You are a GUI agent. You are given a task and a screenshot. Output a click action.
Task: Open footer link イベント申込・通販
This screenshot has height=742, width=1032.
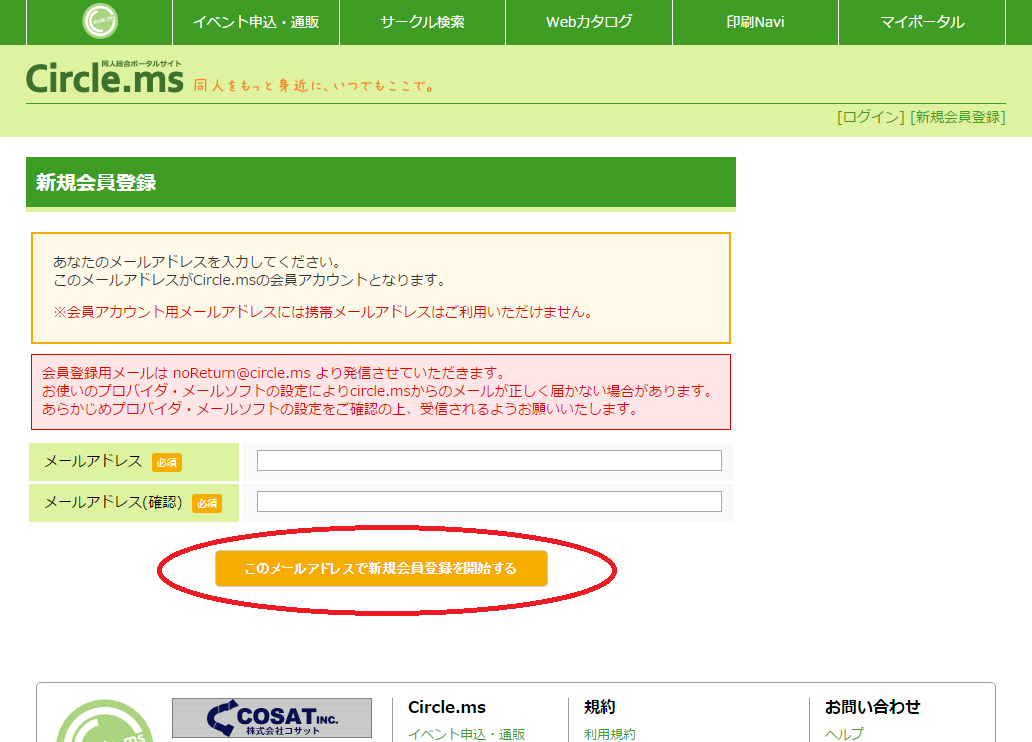point(467,733)
